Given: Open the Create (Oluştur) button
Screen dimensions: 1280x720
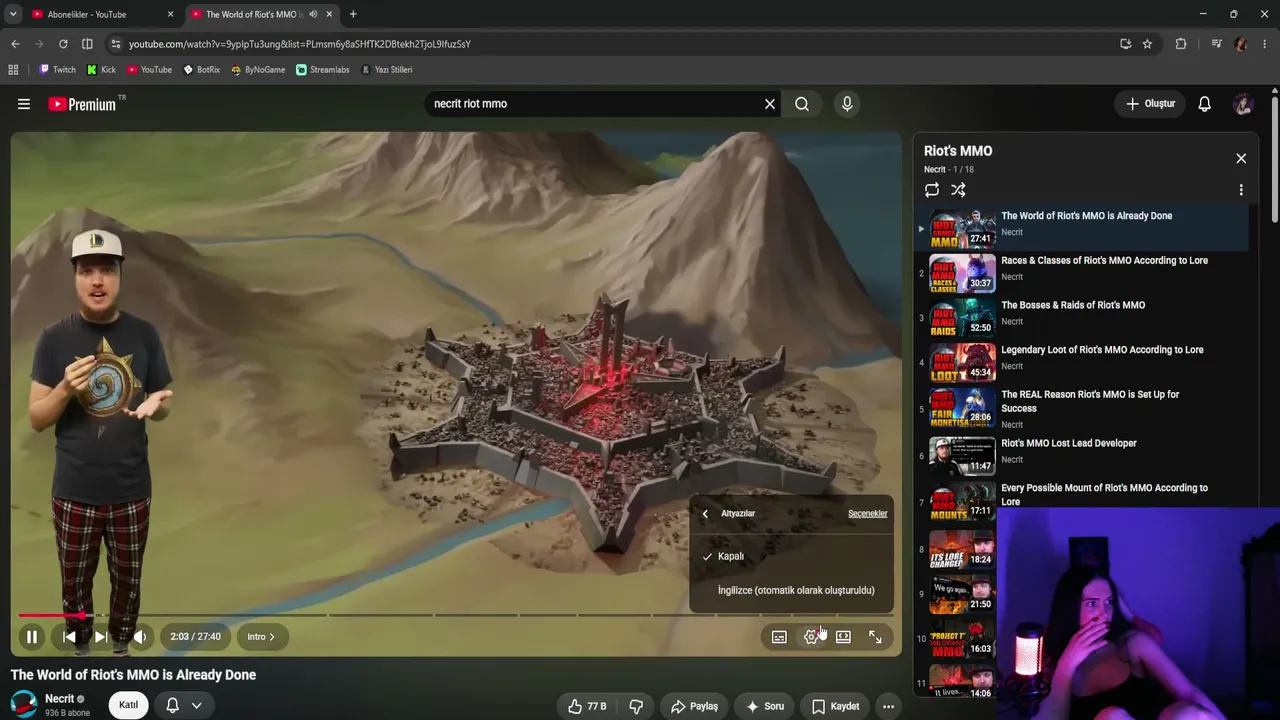Looking at the screenshot, I should tap(1151, 104).
